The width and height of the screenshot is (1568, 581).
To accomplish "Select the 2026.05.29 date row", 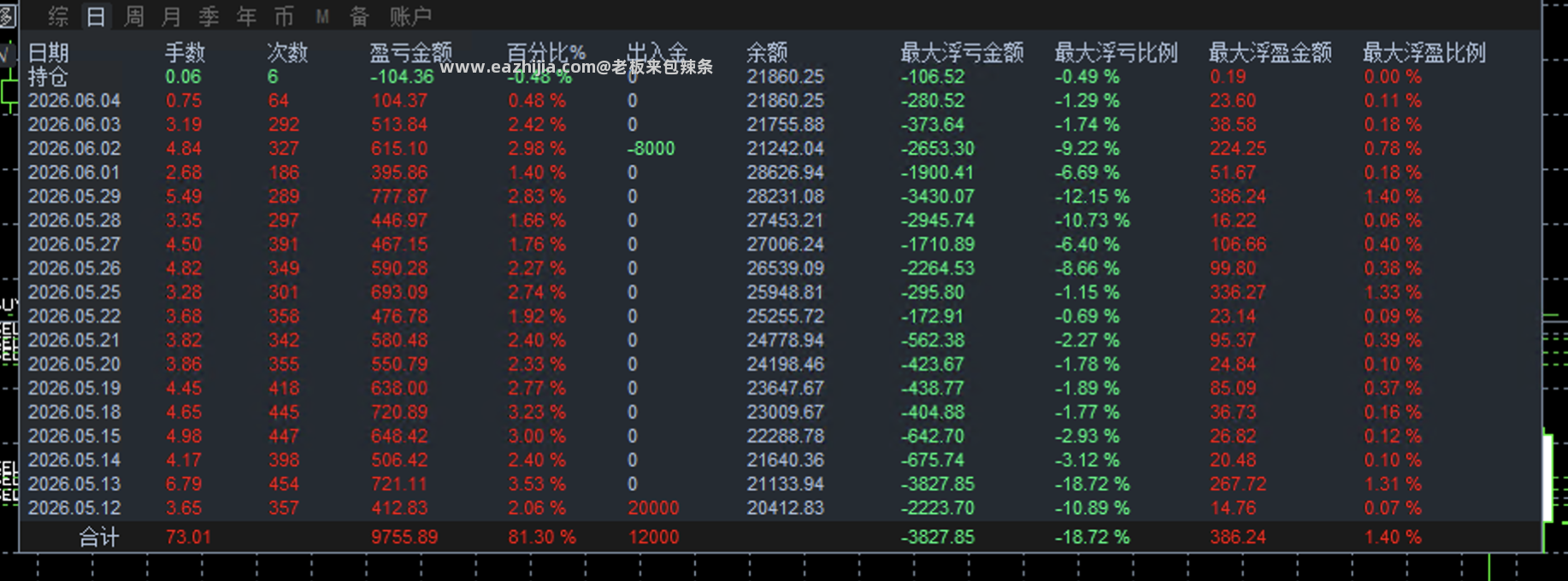I will (x=74, y=197).
